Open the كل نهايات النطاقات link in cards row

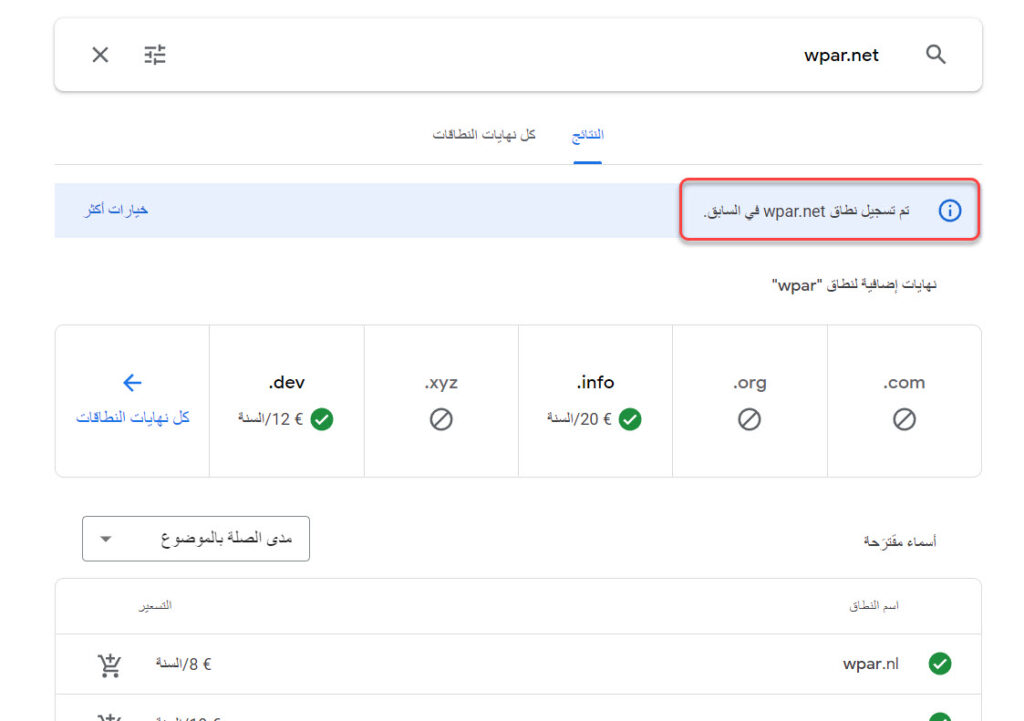pyautogui.click(x=133, y=417)
